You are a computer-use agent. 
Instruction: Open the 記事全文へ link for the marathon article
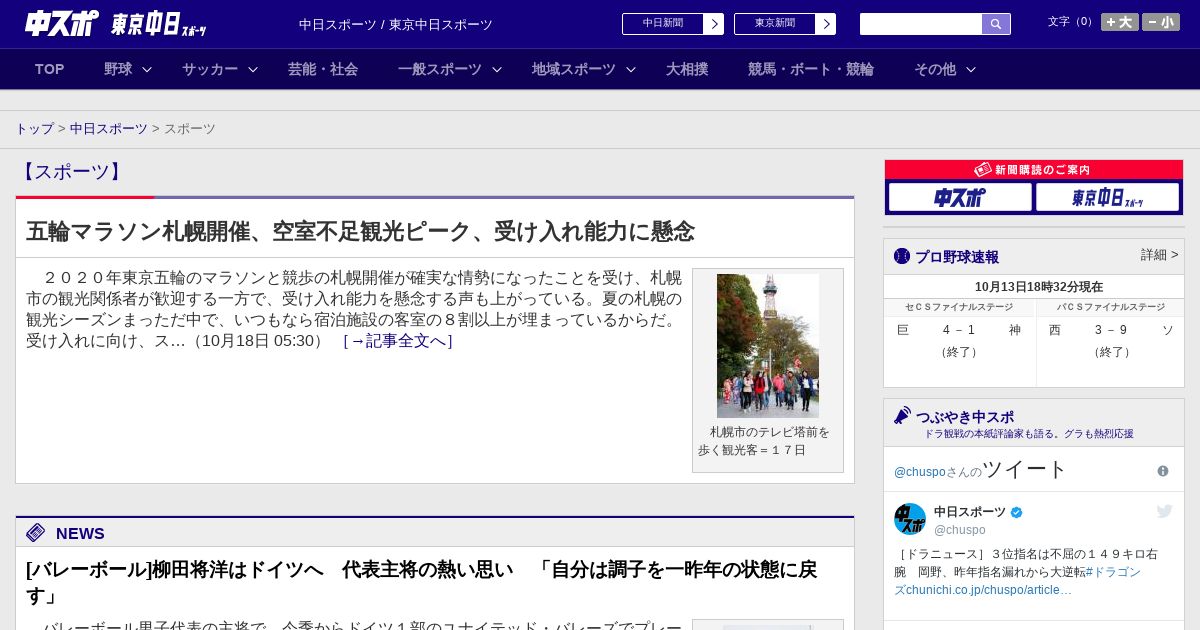coord(398,341)
